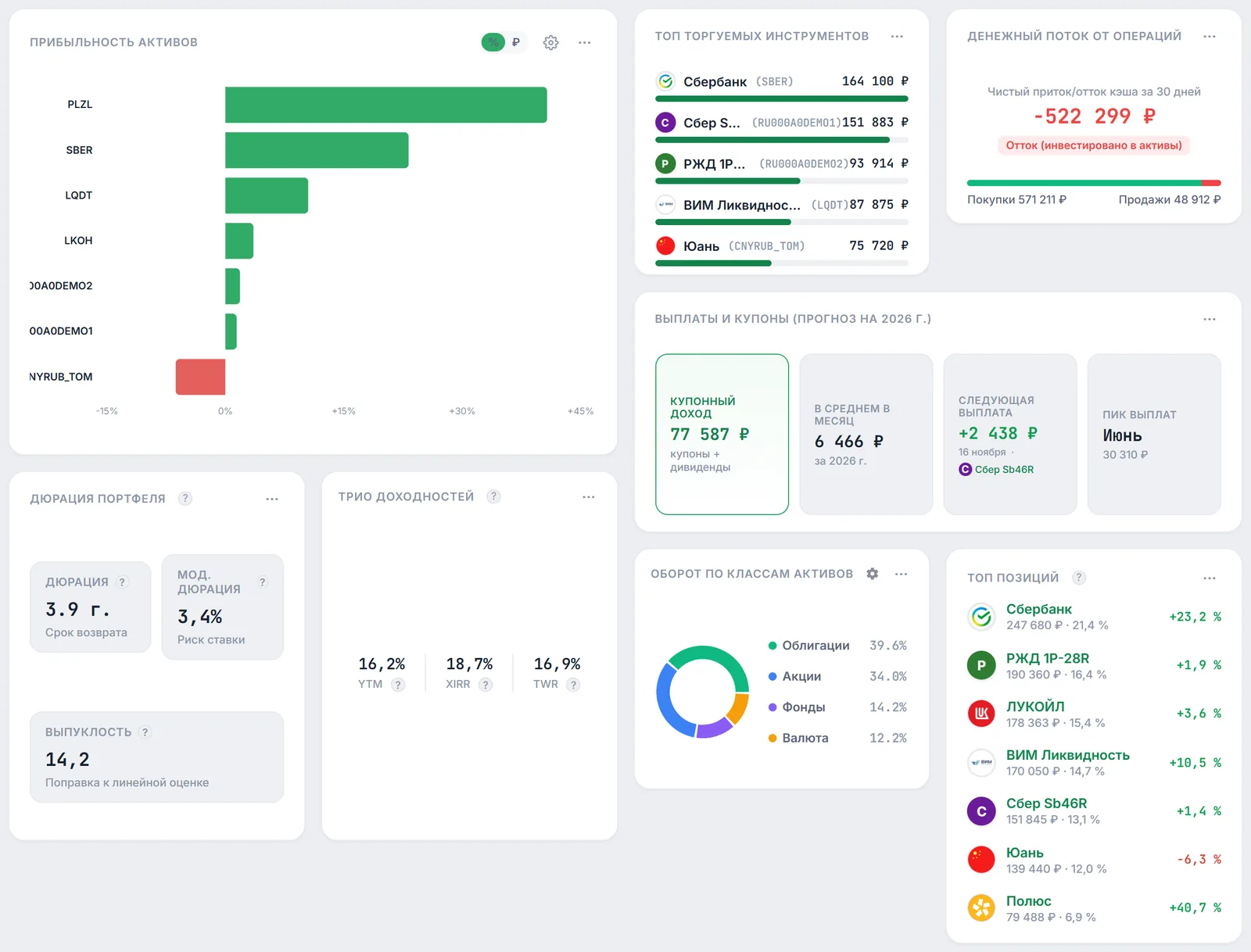Click Сбербанк logo in Топ позиций list
Viewport: 1251px width, 952px height.
tap(981, 617)
